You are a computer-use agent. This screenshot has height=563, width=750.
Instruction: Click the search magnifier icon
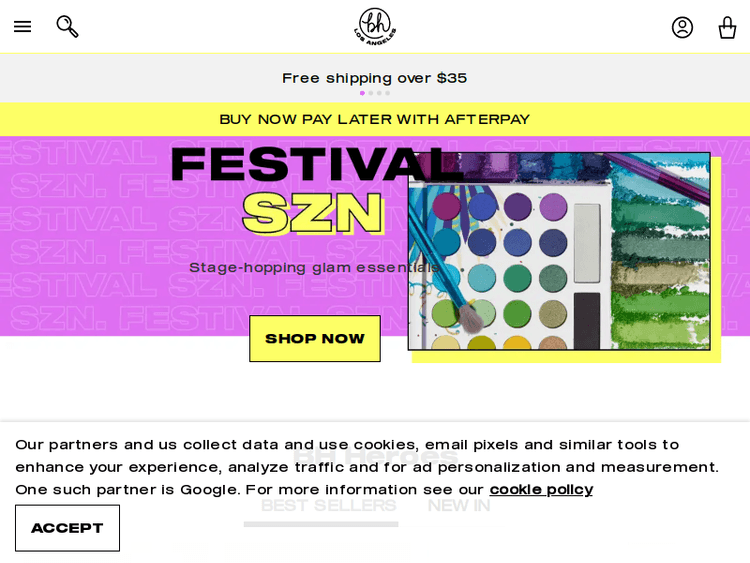coord(67,27)
